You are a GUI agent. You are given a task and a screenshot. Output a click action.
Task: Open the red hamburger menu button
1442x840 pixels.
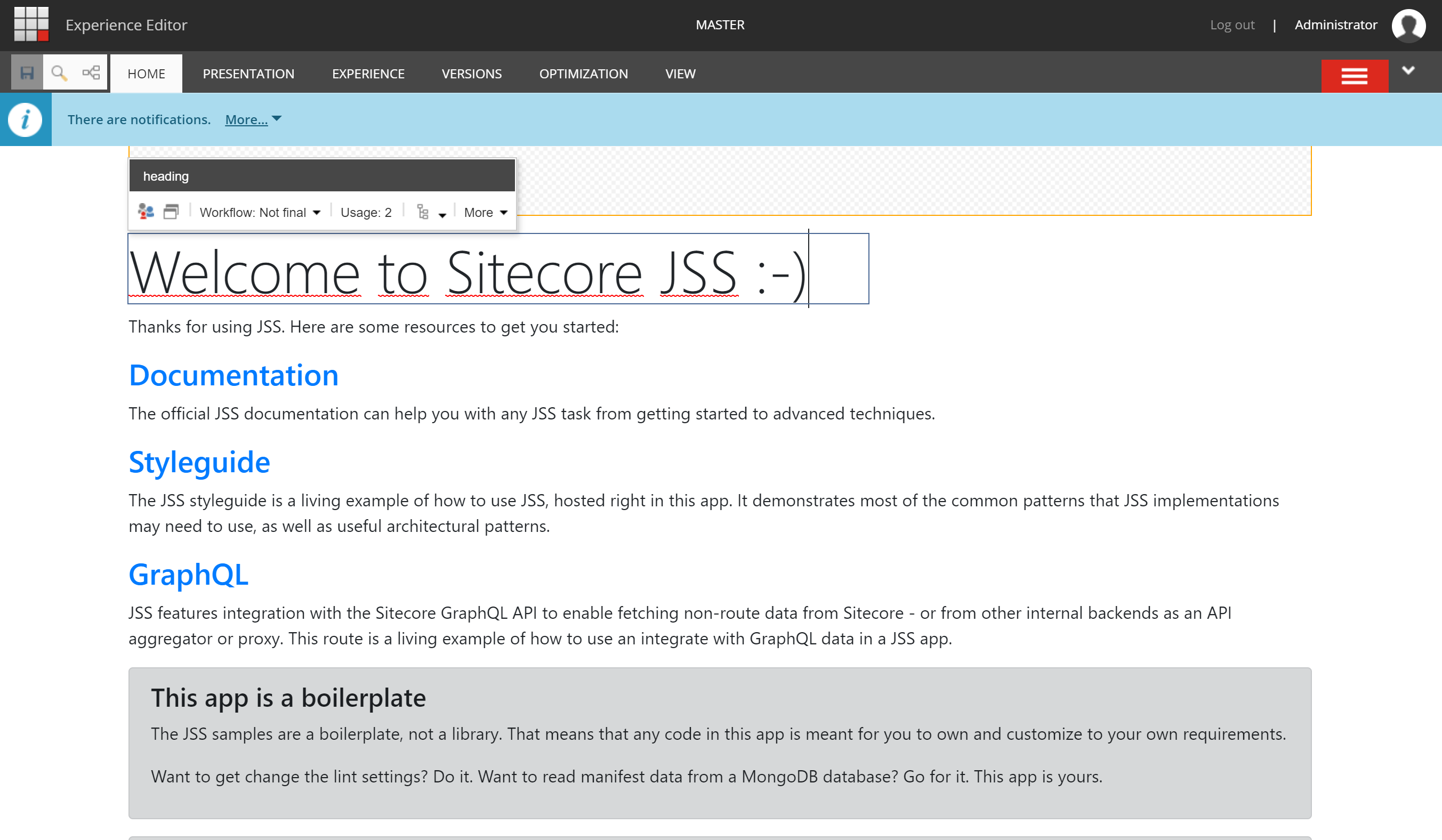tap(1354, 76)
